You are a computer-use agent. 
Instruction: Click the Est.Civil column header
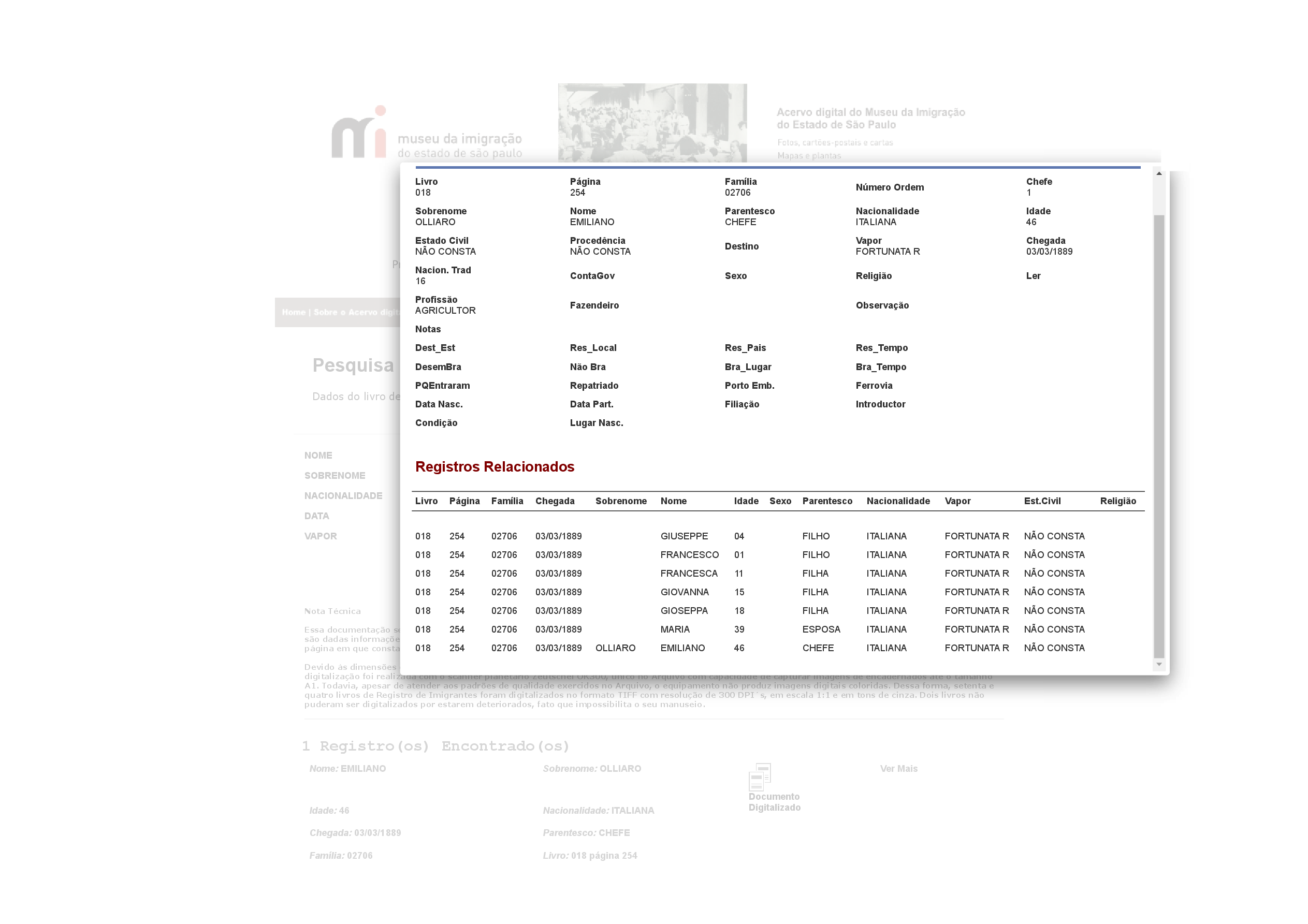pyautogui.click(x=1042, y=501)
